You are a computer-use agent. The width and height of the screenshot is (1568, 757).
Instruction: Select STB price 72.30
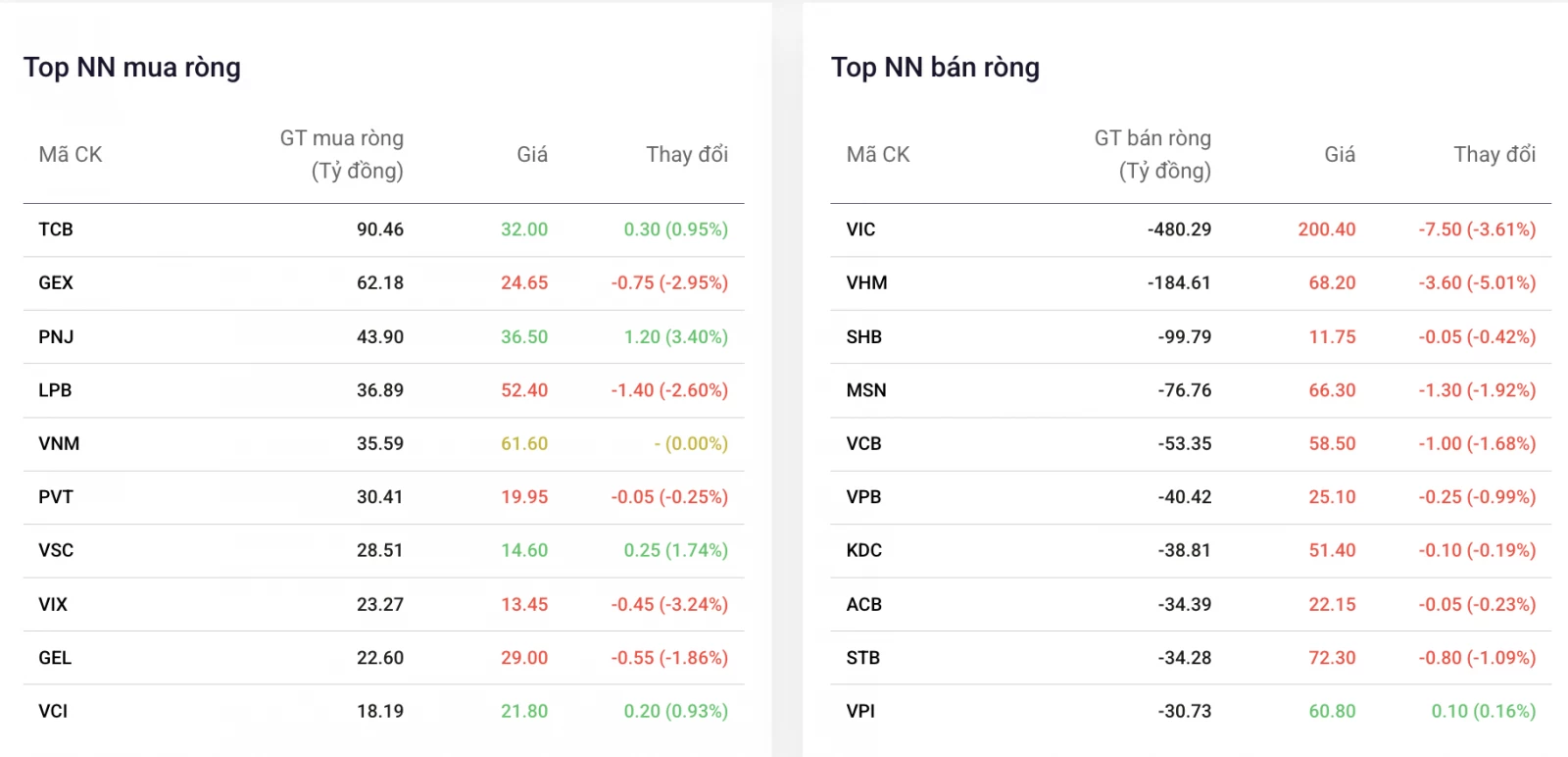coord(1332,658)
